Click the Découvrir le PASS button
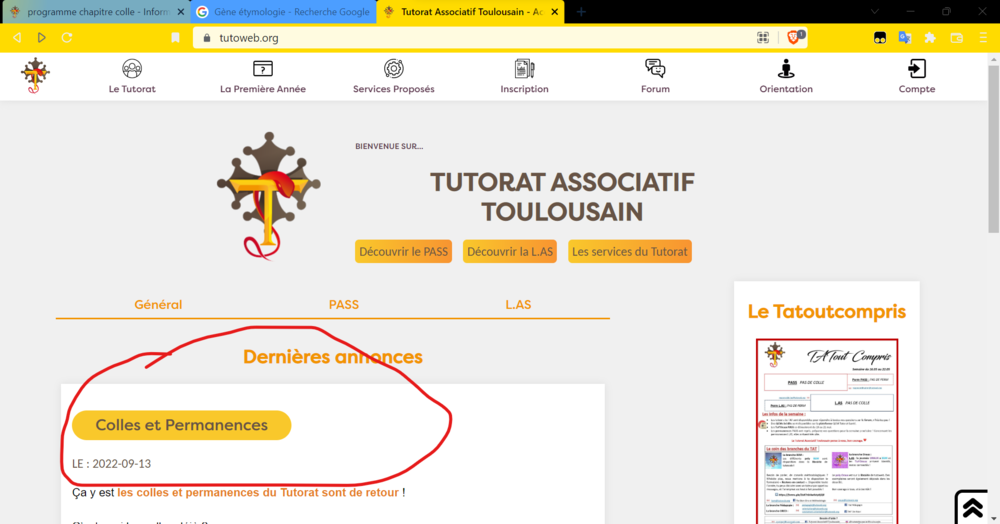Image resolution: width=1000 pixels, height=524 pixels. [x=404, y=251]
